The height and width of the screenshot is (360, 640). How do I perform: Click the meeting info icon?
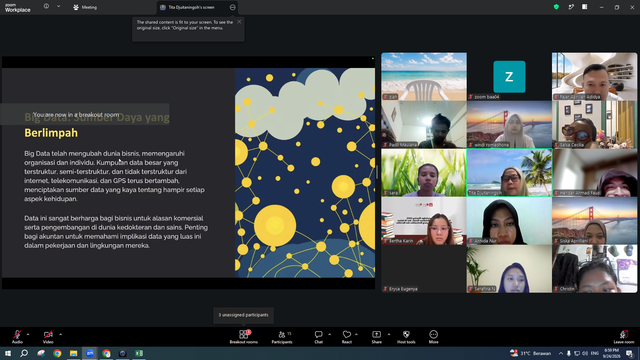tap(46, 7)
